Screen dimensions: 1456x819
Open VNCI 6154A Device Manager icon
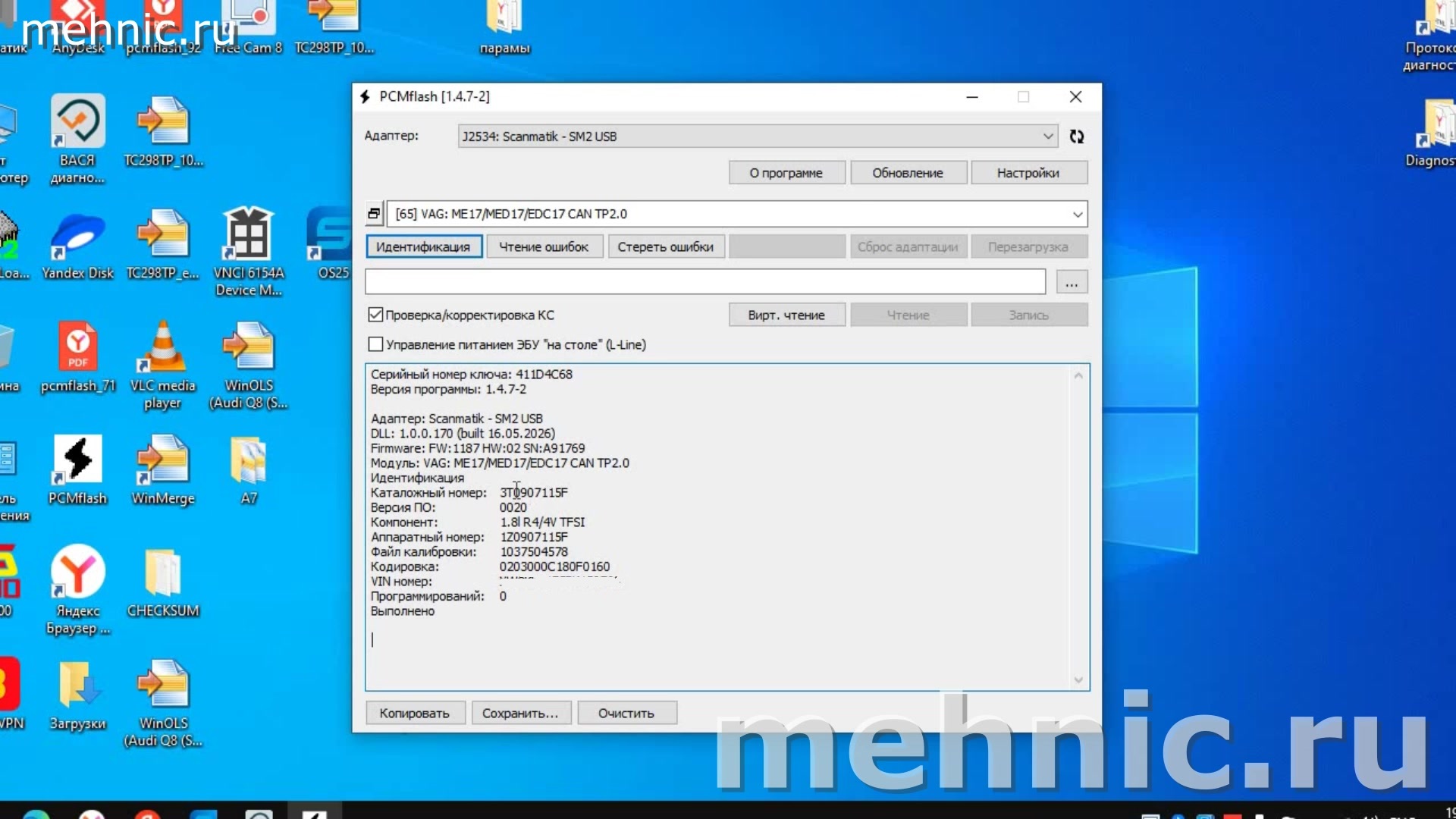click(x=249, y=253)
